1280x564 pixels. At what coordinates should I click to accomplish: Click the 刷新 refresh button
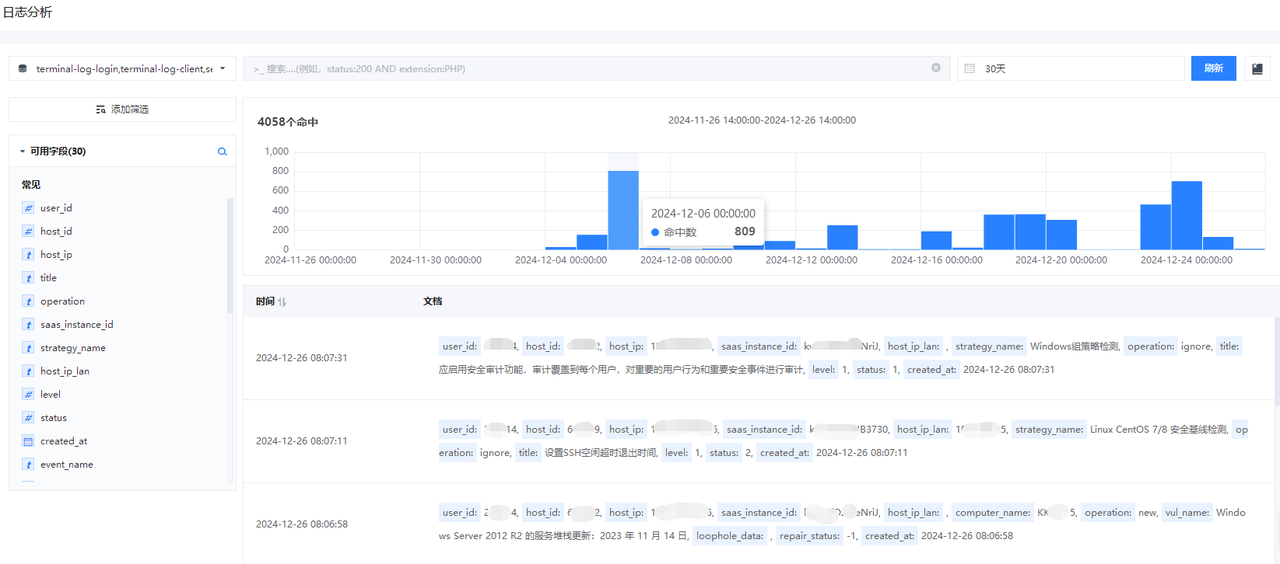(1213, 68)
